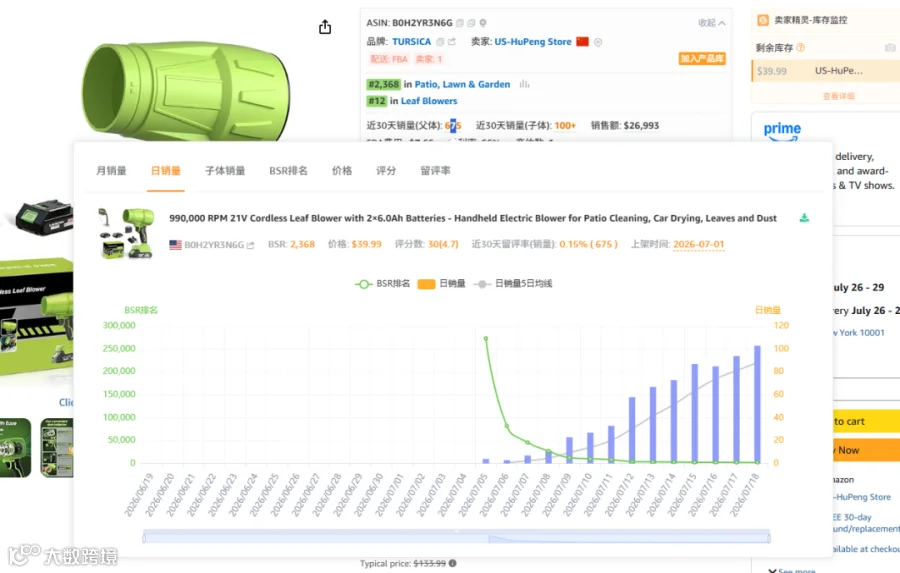
Task: Click the chart zoom range slider bar
Action: [x=456, y=537]
